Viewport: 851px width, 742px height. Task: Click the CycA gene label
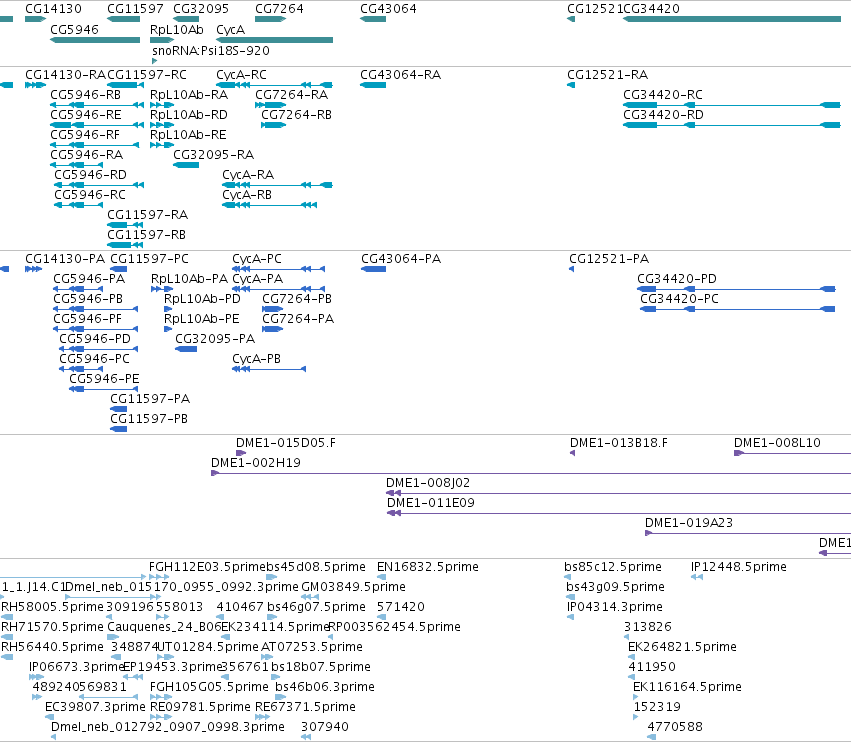coord(230,30)
